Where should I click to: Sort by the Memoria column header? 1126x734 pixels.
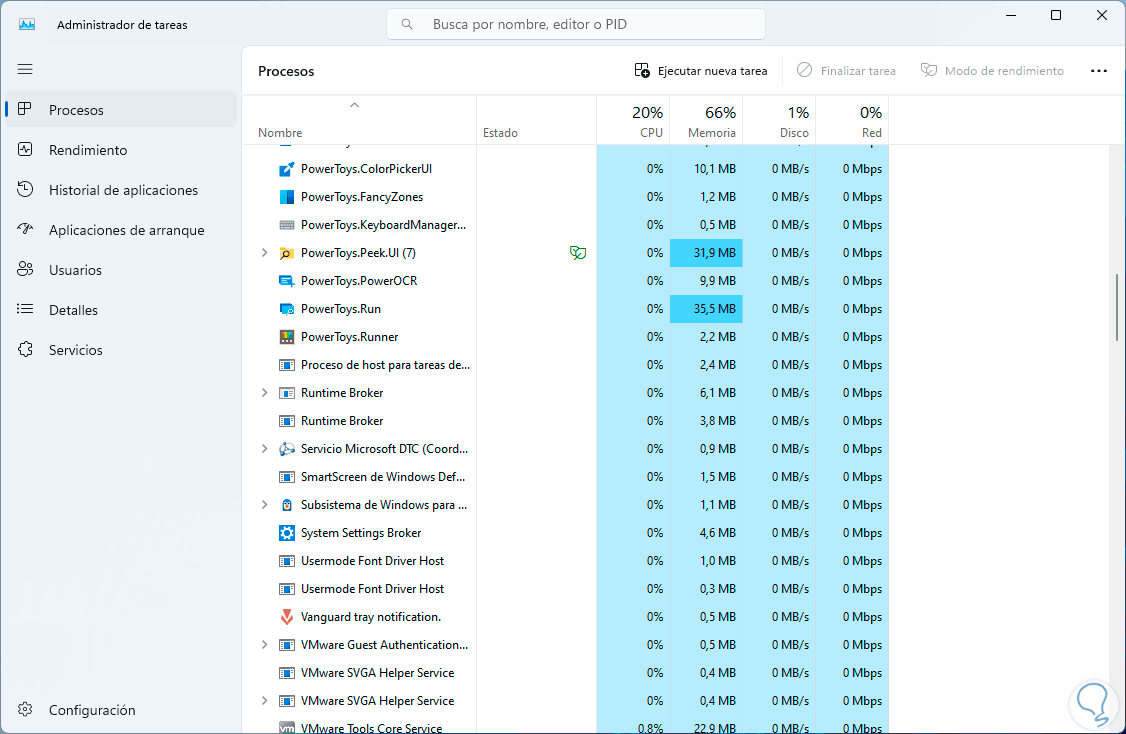[x=707, y=121]
